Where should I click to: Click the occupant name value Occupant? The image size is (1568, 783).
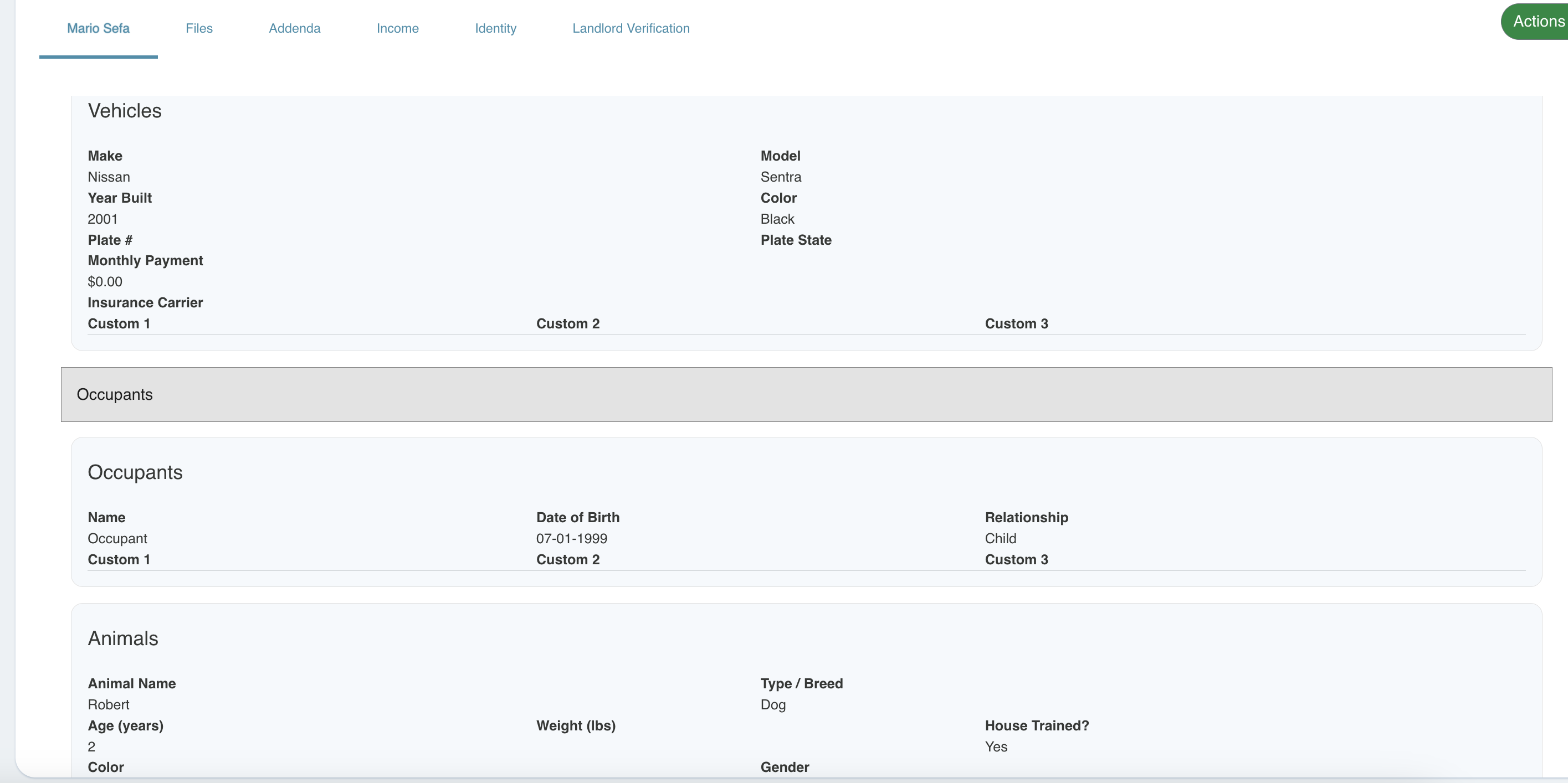click(117, 538)
